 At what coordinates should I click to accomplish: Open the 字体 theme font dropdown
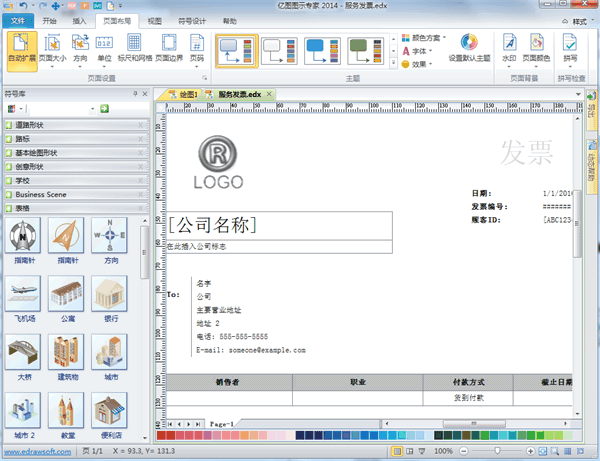417,51
